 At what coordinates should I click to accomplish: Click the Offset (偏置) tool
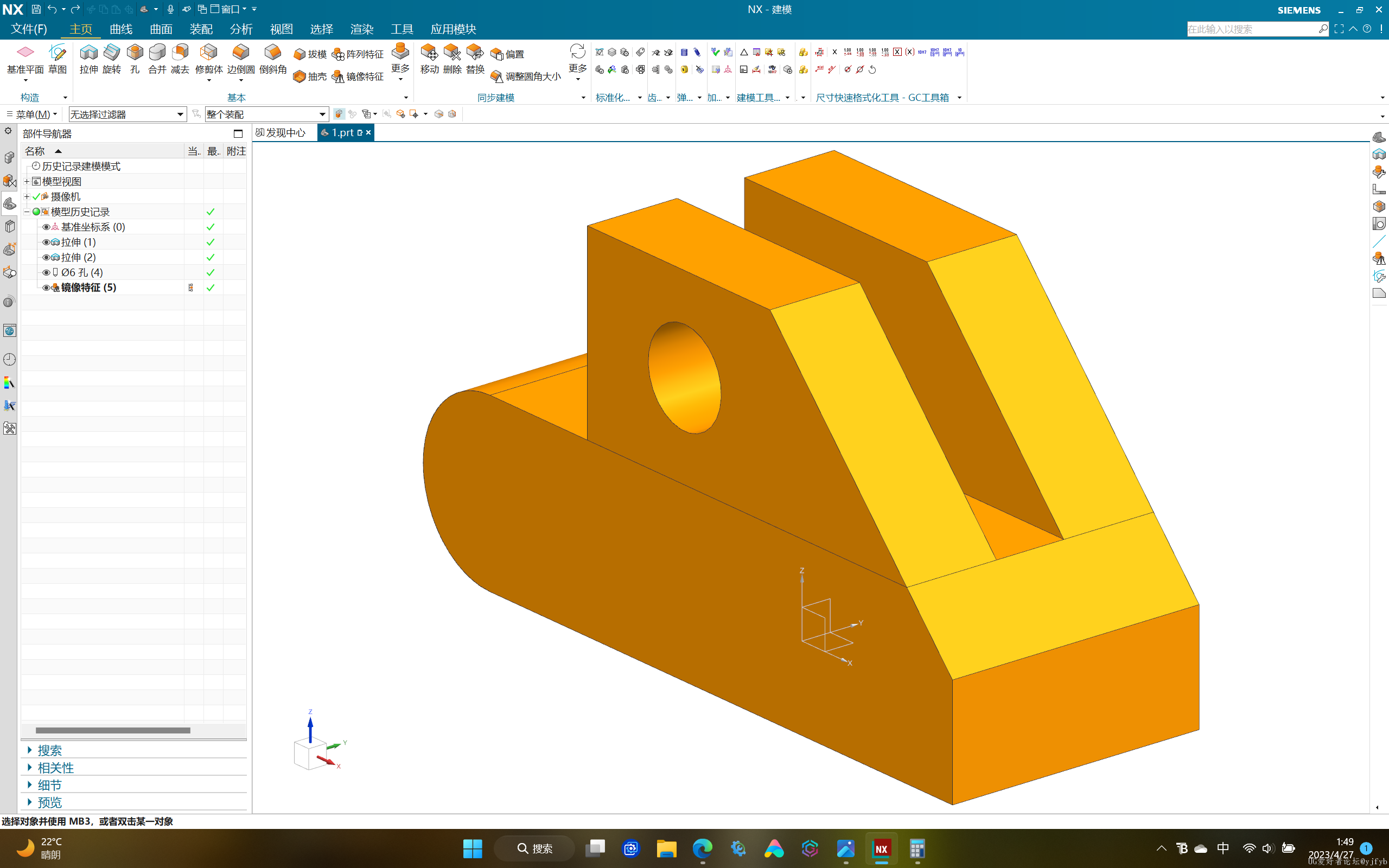point(507,54)
